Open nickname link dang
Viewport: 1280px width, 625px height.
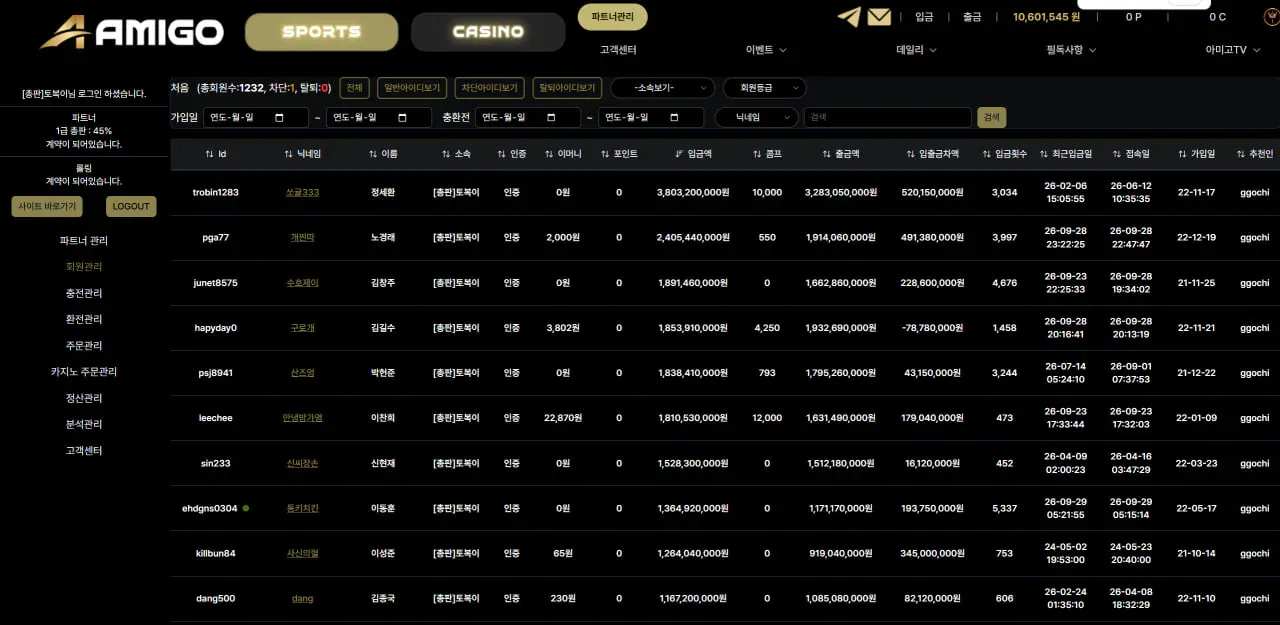click(x=302, y=598)
